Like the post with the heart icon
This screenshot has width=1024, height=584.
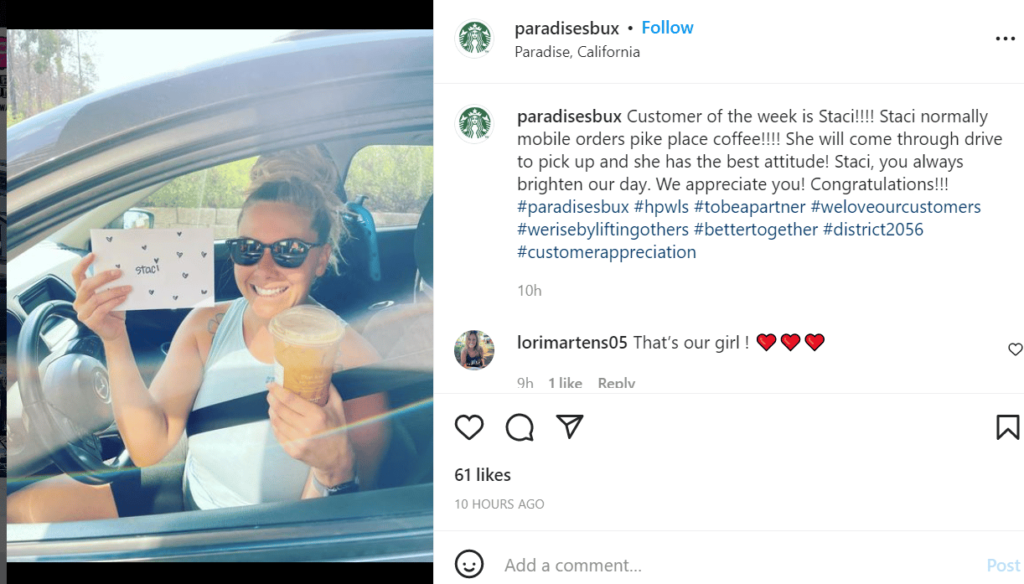(x=469, y=427)
